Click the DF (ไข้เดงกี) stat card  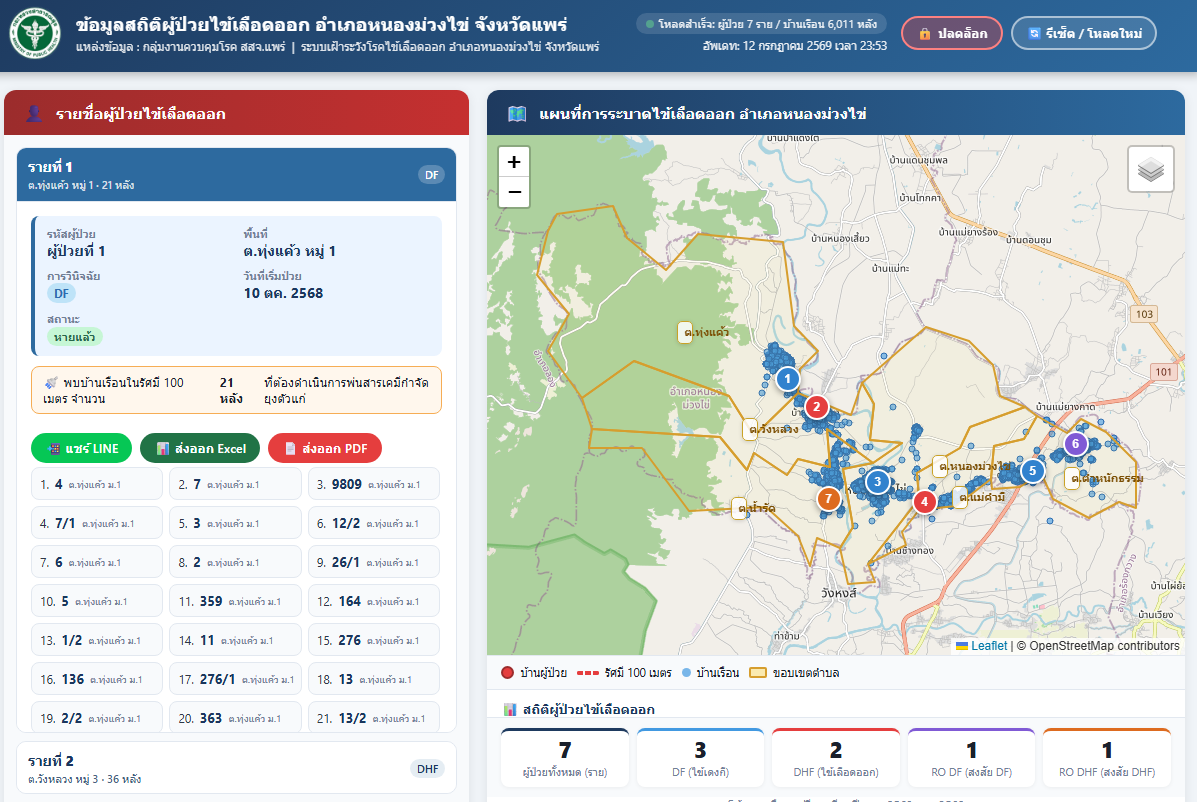[x=700, y=758]
